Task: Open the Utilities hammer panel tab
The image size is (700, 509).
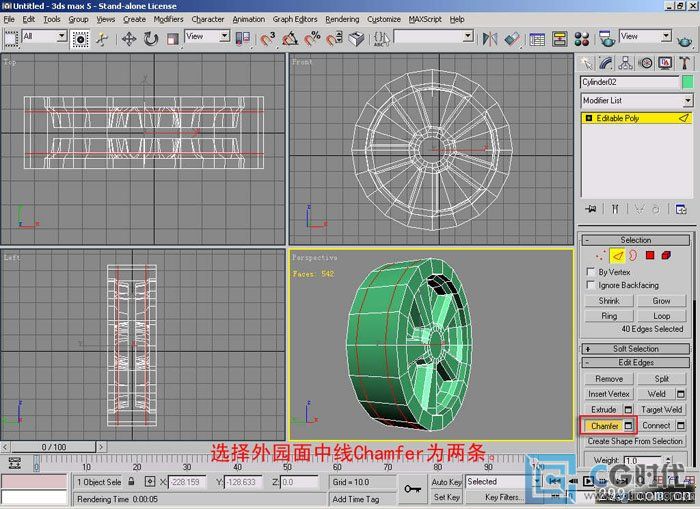Action: point(685,63)
